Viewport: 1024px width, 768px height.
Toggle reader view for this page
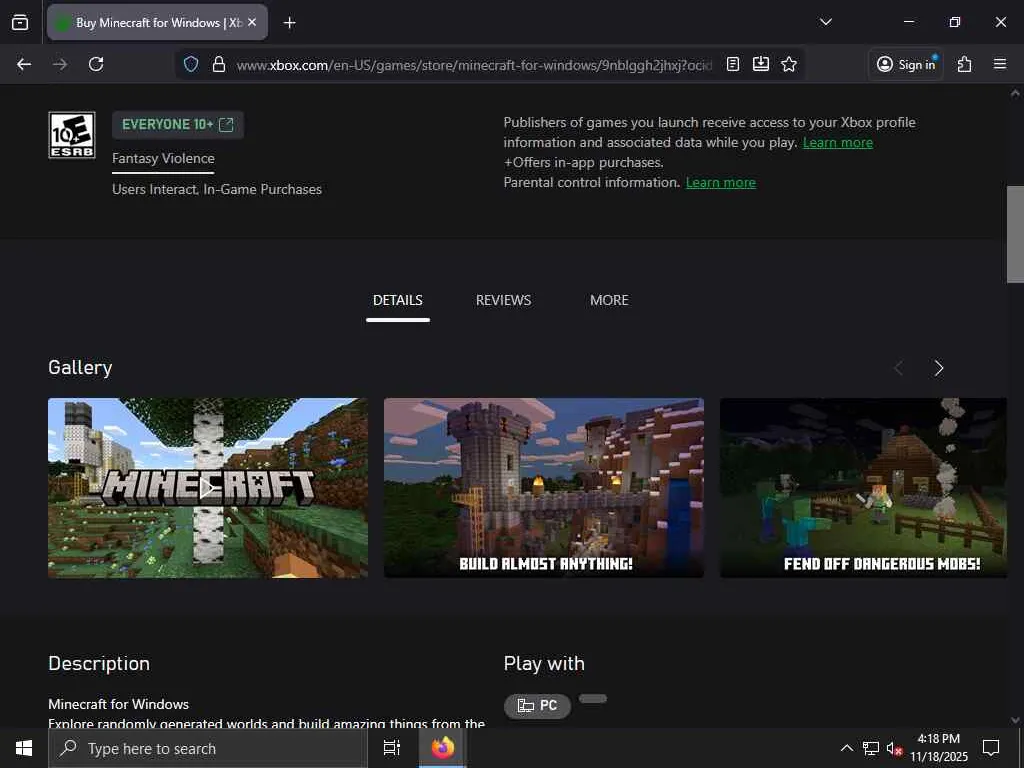(x=733, y=64)
